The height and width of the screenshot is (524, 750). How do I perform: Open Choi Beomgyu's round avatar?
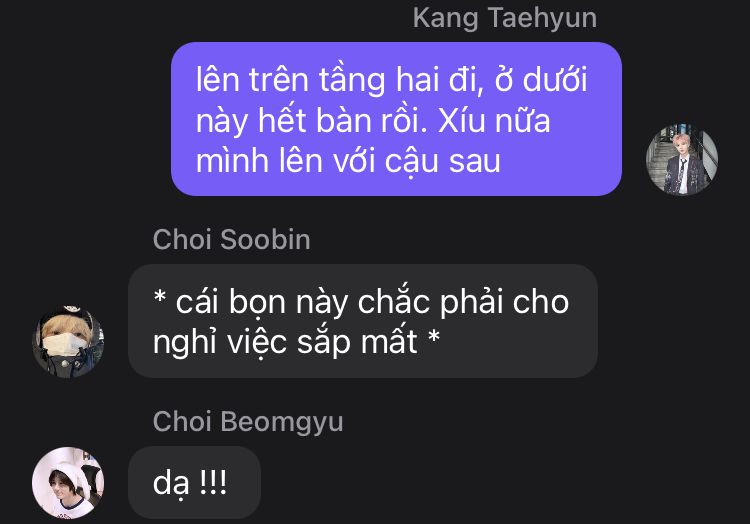coord(68,483)
